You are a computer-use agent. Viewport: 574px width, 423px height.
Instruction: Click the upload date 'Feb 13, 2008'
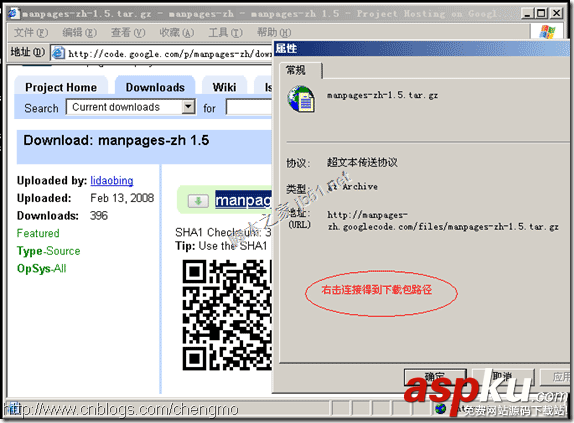coord(122,198)
